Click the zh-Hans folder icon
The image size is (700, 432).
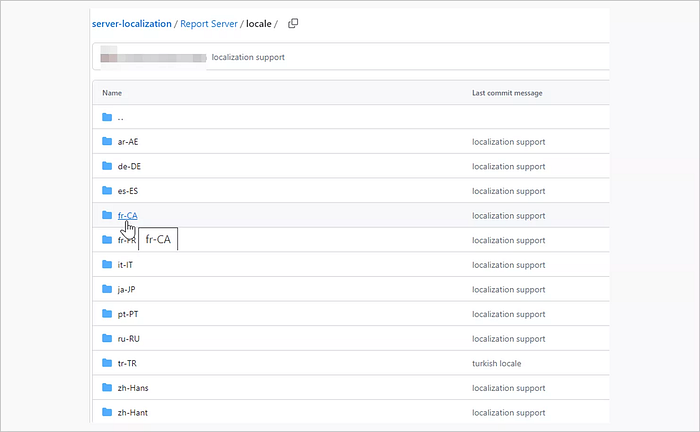[x=107, y=387]
